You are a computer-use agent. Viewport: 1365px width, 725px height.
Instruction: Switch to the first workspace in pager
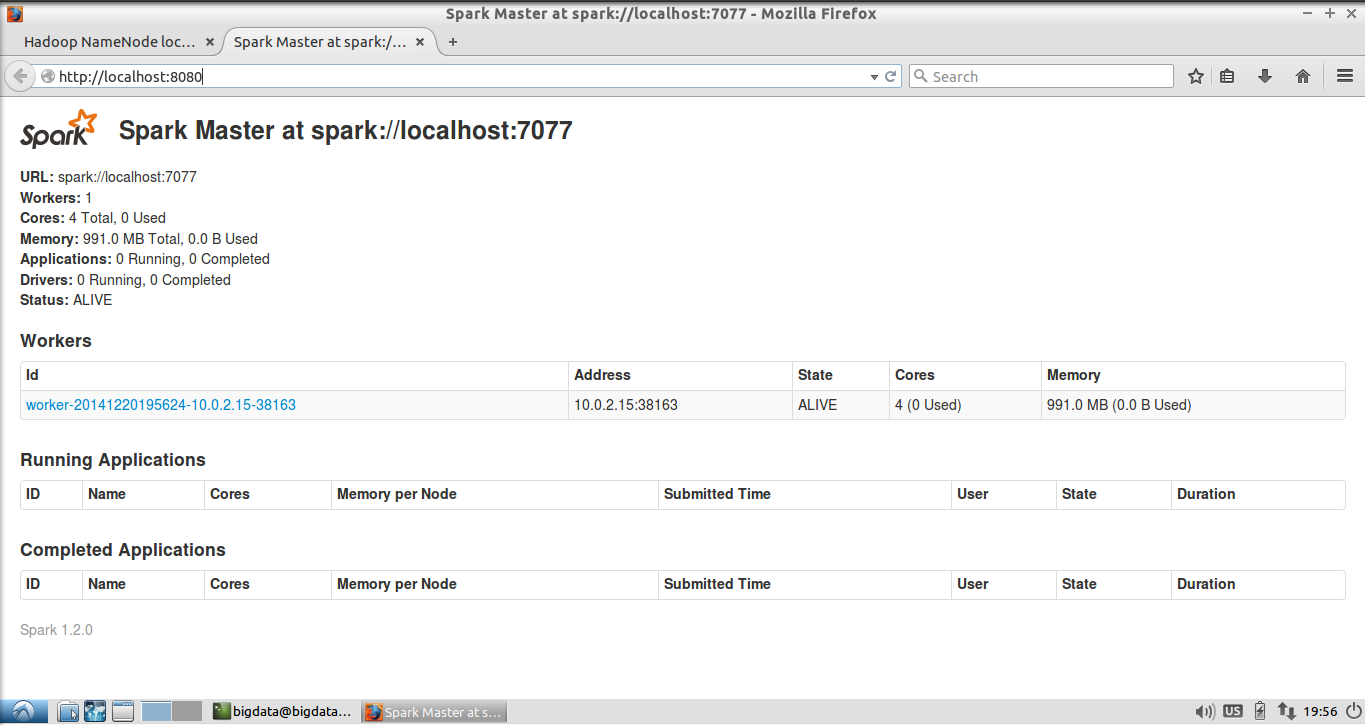point(157,712)
